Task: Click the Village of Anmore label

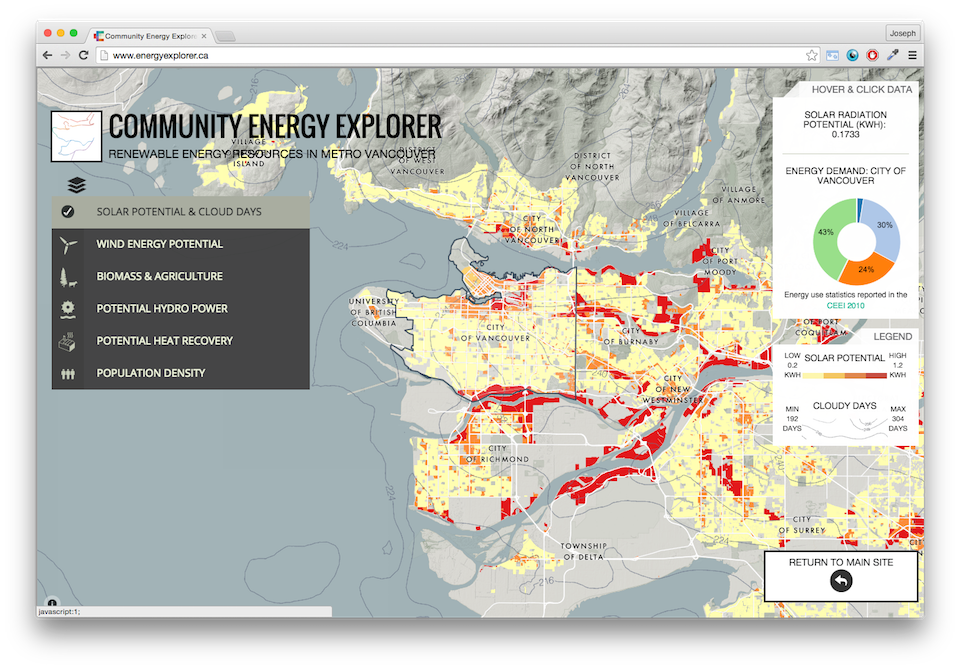Action: point(738,195)
